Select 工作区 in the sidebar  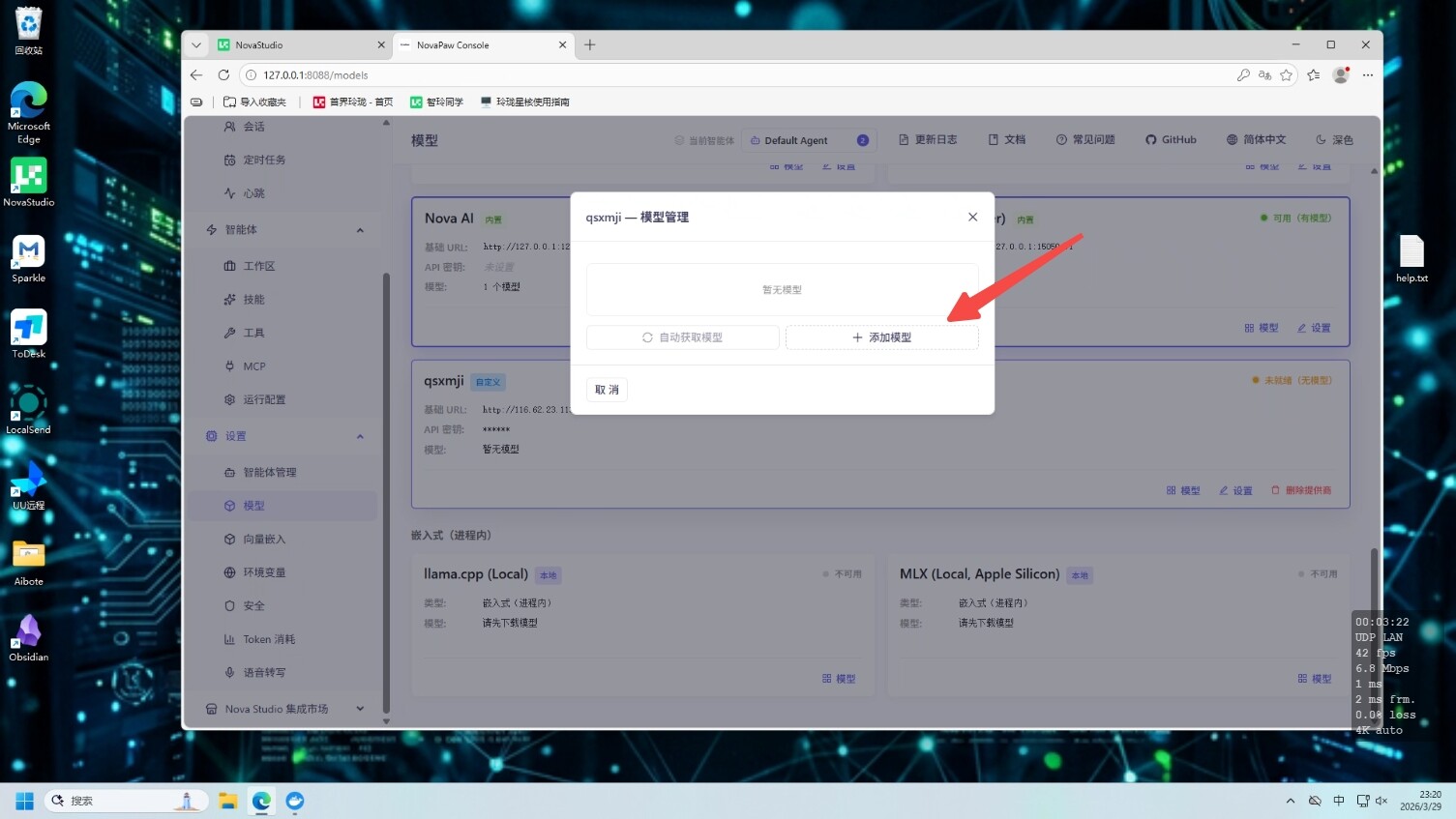(258, 266)
